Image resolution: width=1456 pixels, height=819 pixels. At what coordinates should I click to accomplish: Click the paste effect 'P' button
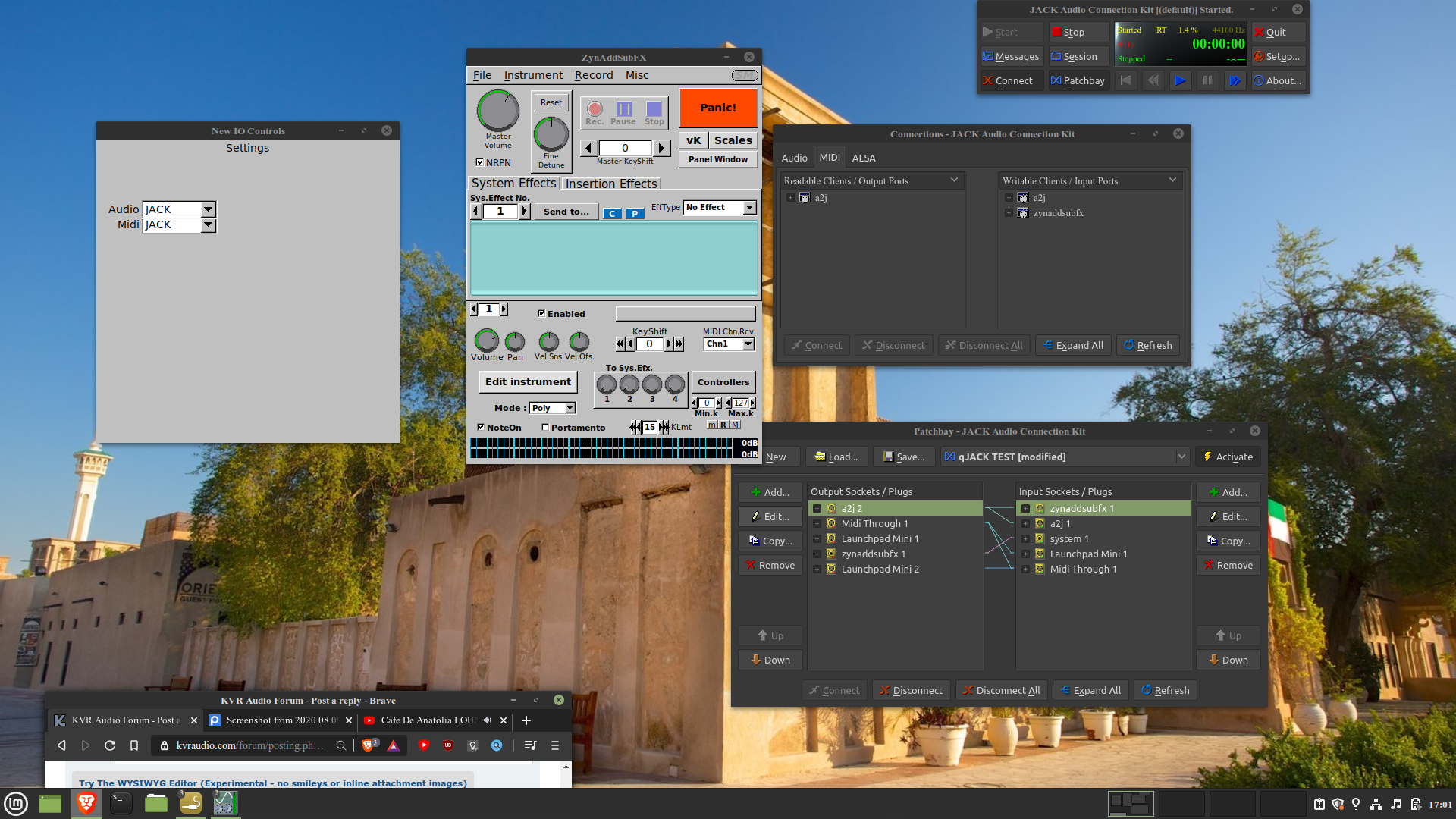[x=635, y=213]
